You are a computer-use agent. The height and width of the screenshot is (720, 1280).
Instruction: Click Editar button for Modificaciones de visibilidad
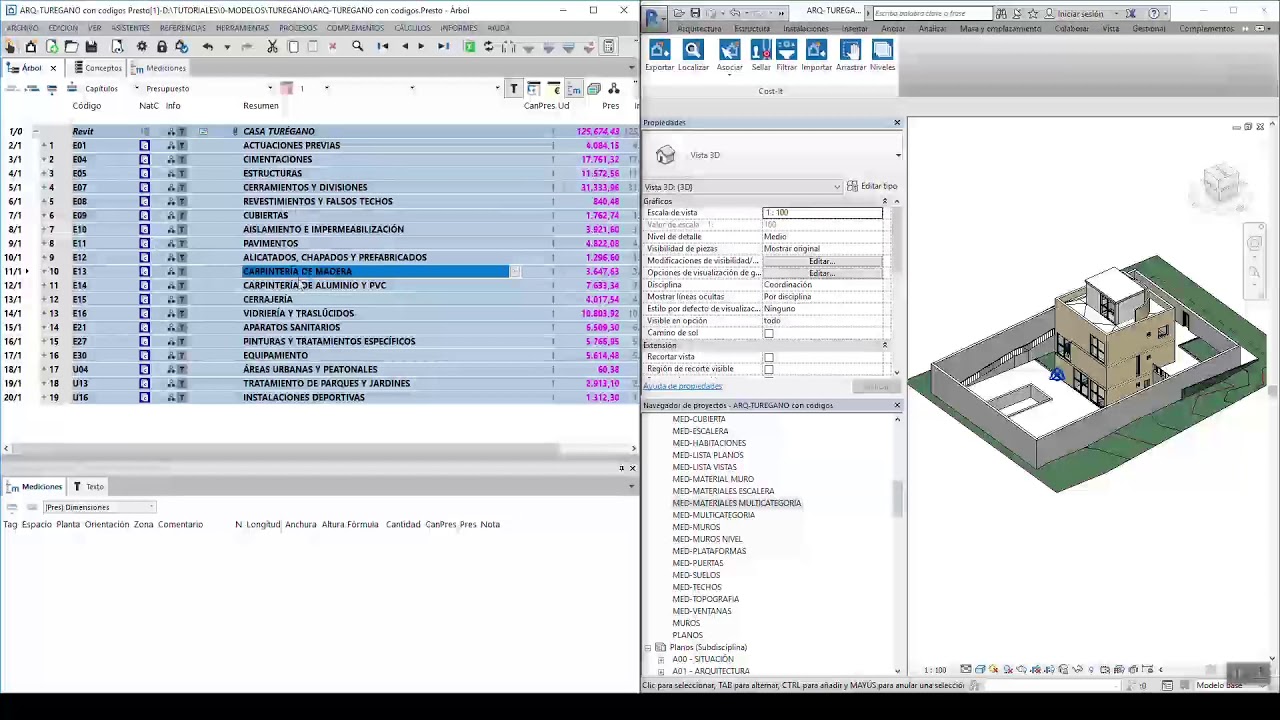click(822, 261)
